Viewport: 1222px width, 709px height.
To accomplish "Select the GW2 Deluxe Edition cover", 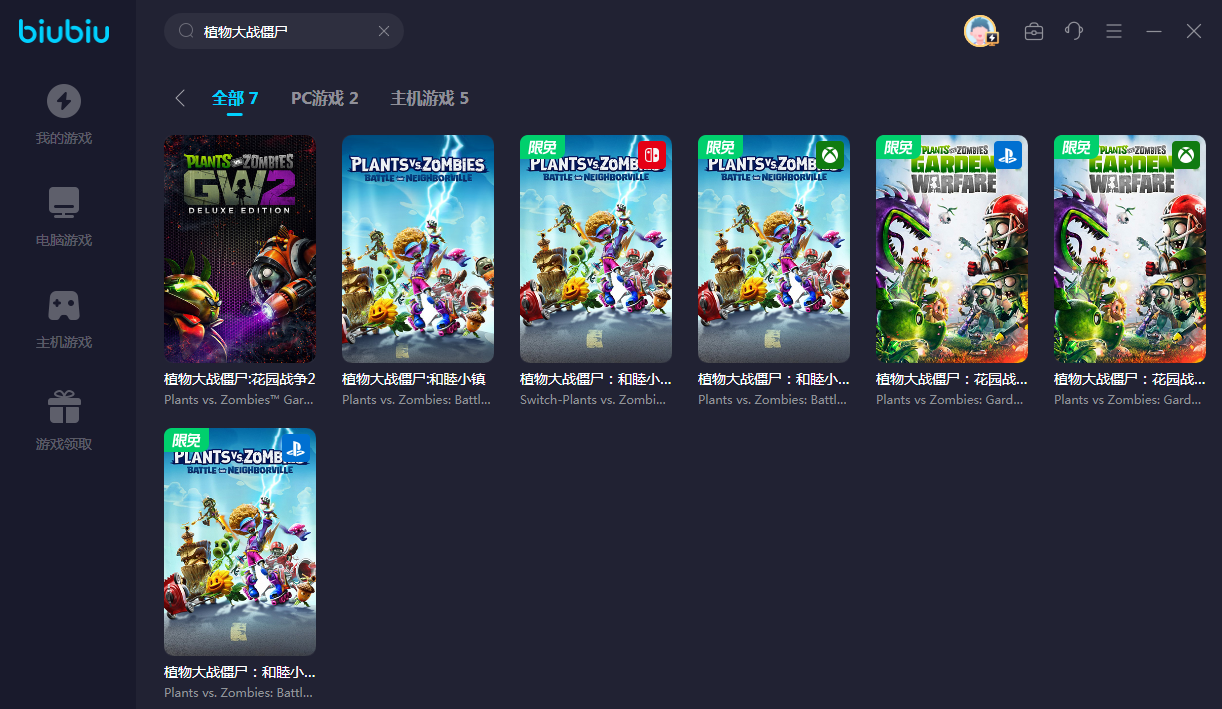I will [x=240, y=249].
